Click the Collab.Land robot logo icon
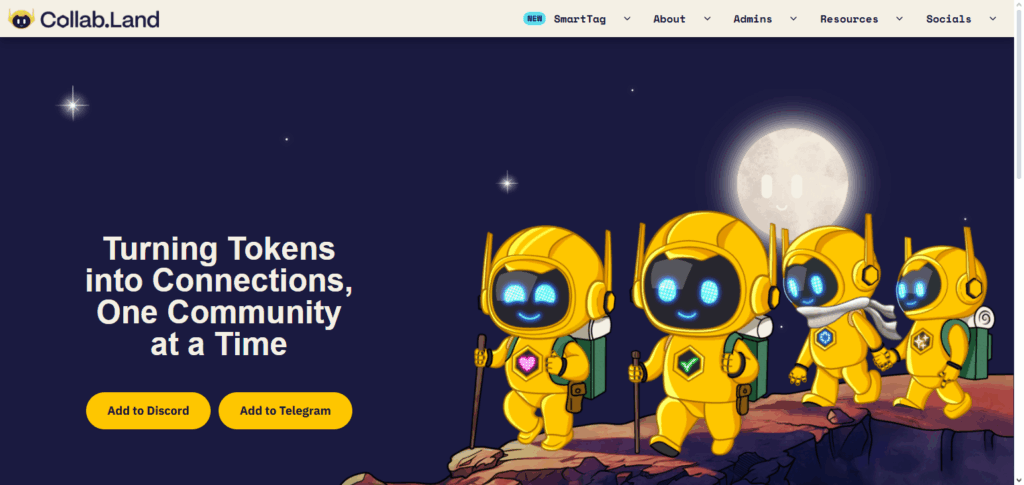Screen dimensions: 1024x485 click(x=21, y=19)
